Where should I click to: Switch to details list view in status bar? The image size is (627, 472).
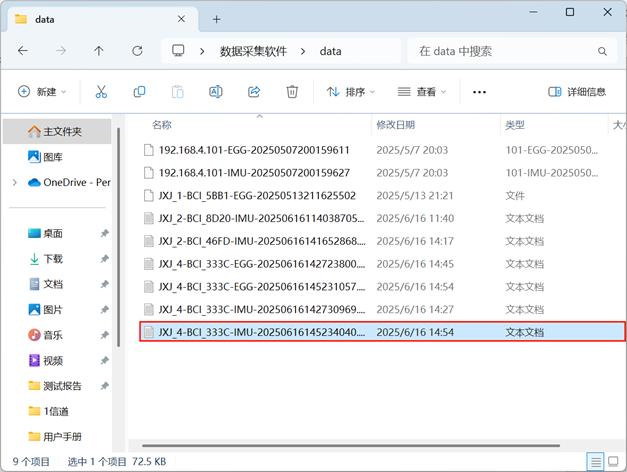pos(596,462)
